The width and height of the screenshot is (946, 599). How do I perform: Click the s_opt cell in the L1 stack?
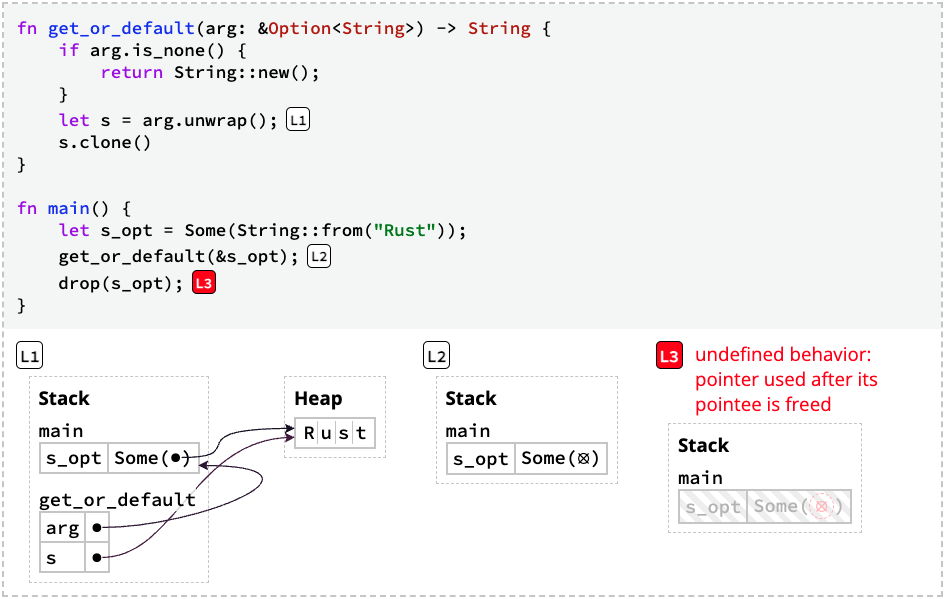(x=74, y=458)
